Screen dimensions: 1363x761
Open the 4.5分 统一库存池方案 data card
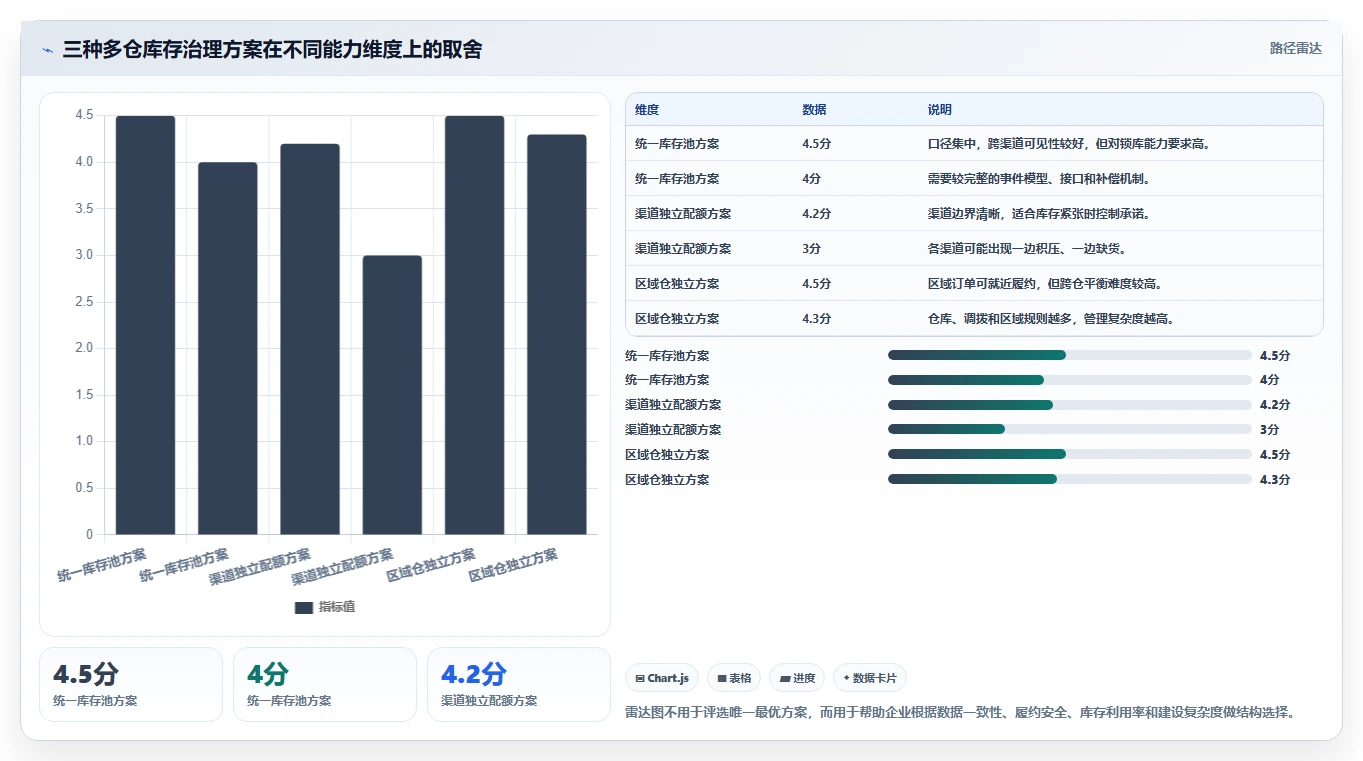131,684
